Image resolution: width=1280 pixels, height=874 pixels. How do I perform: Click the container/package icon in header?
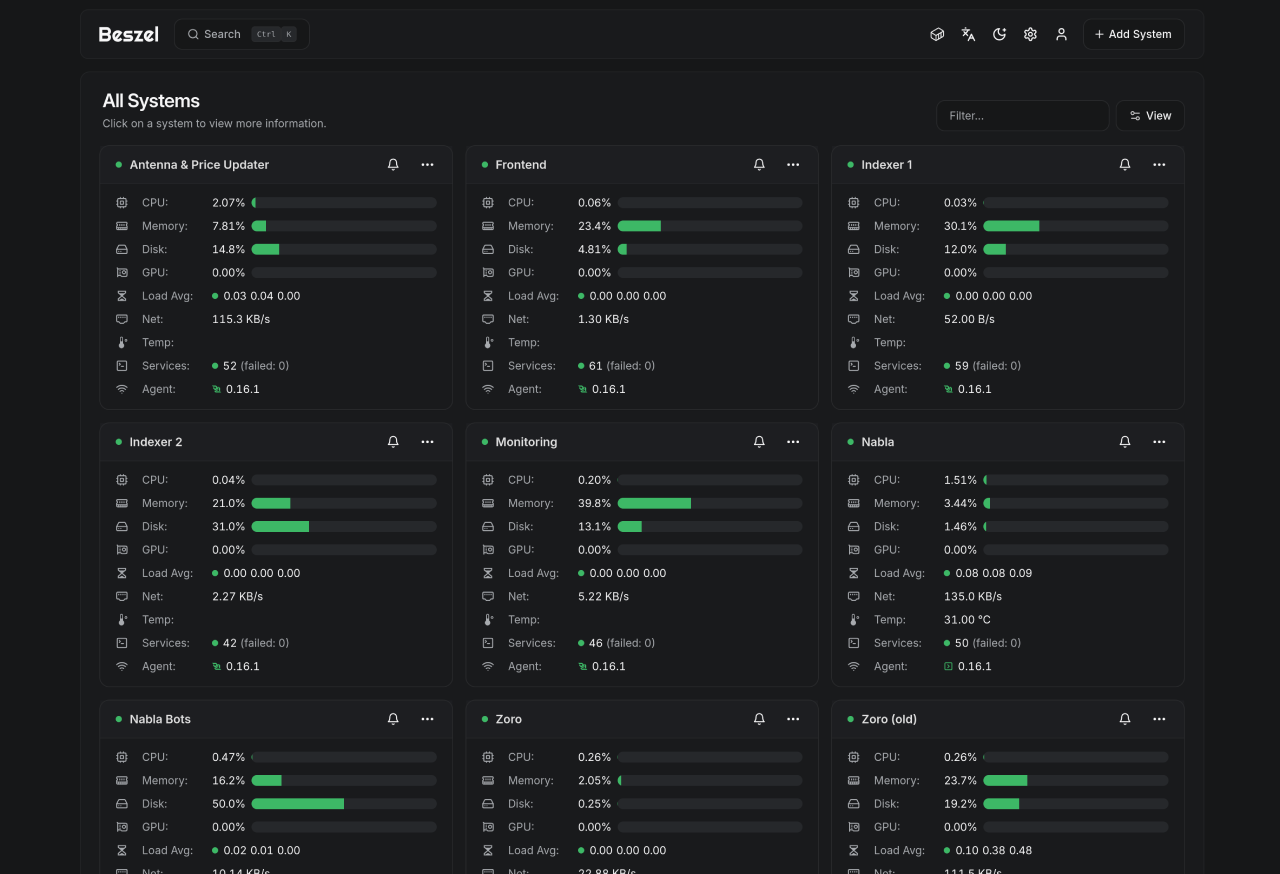point(937,34)
